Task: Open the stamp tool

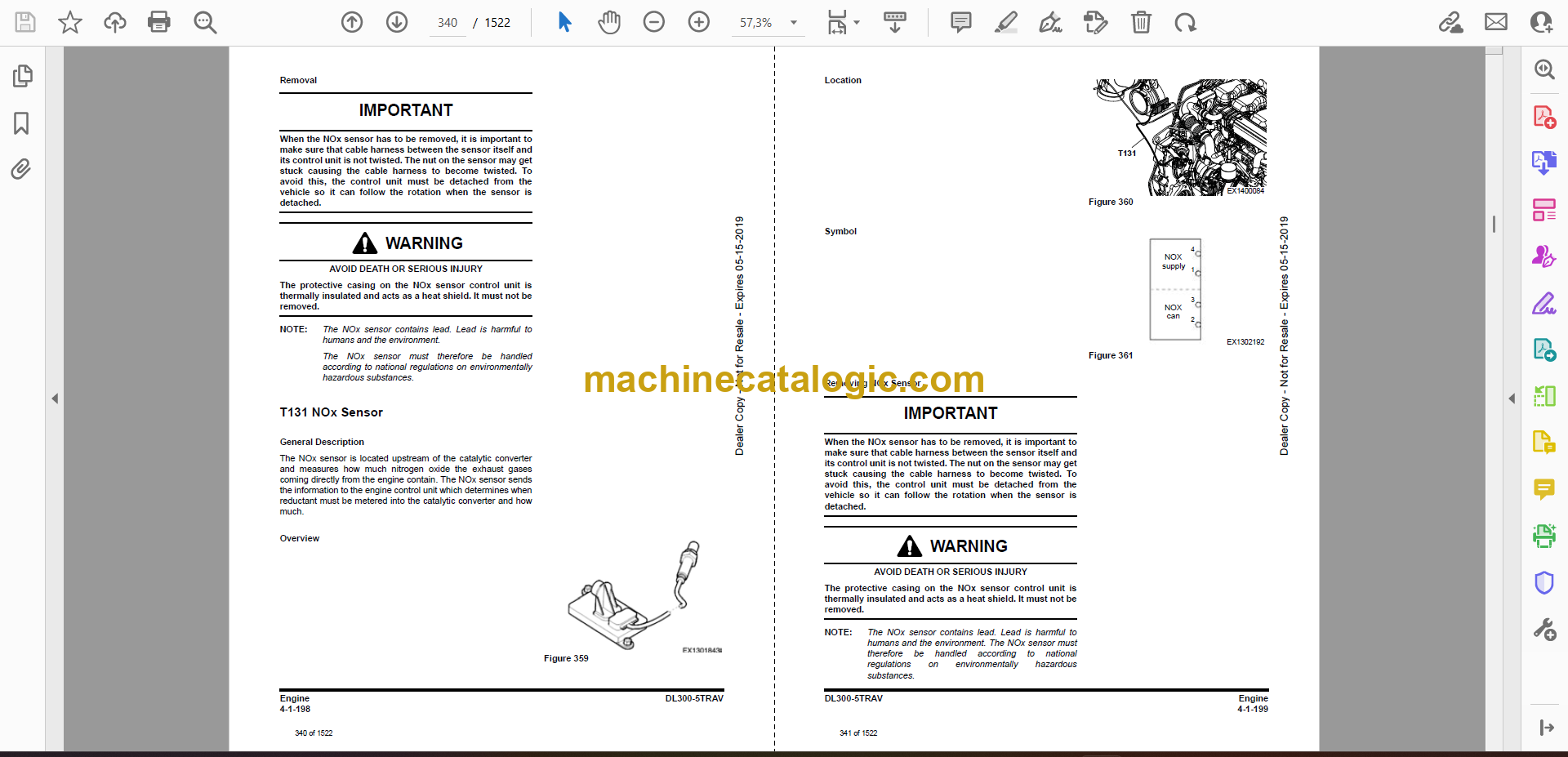Action: (x=1095, y=22)
